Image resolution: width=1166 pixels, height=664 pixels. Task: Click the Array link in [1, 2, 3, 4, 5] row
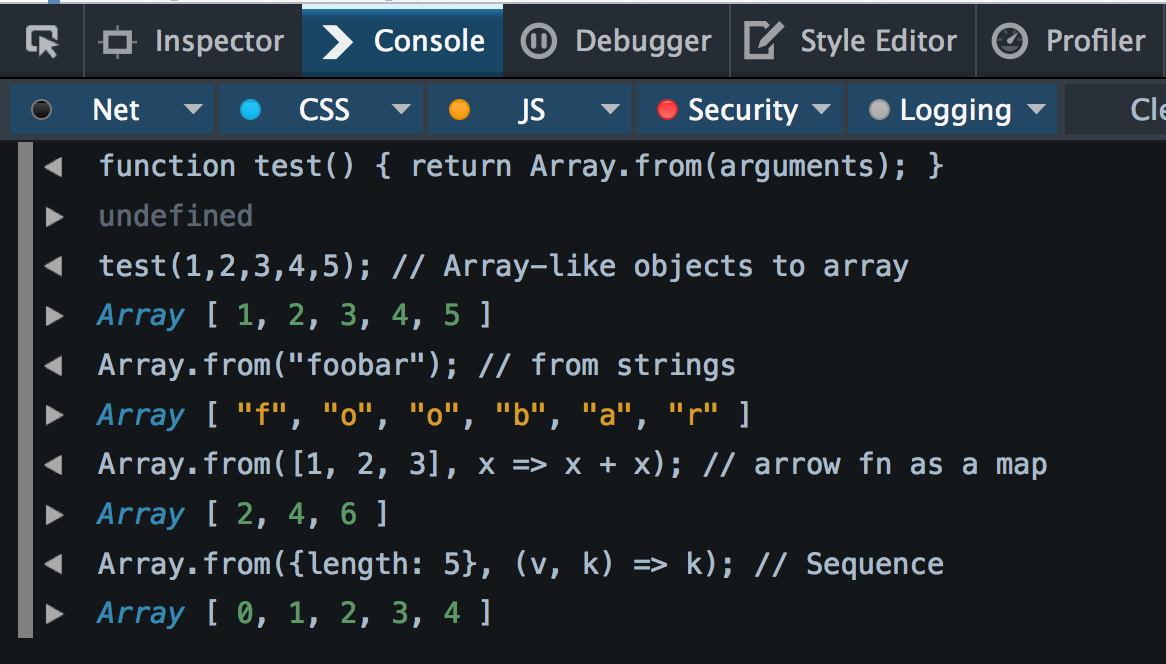141,316
